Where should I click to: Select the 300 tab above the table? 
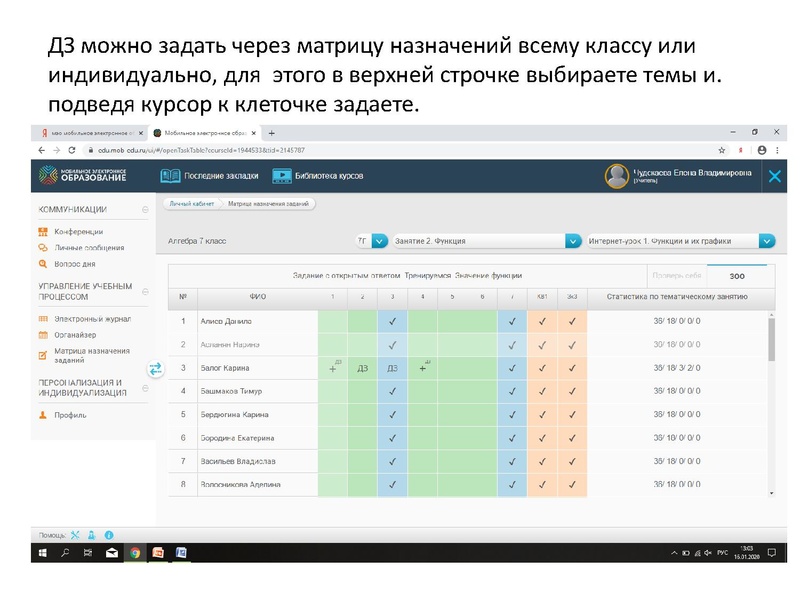[740, 274]
